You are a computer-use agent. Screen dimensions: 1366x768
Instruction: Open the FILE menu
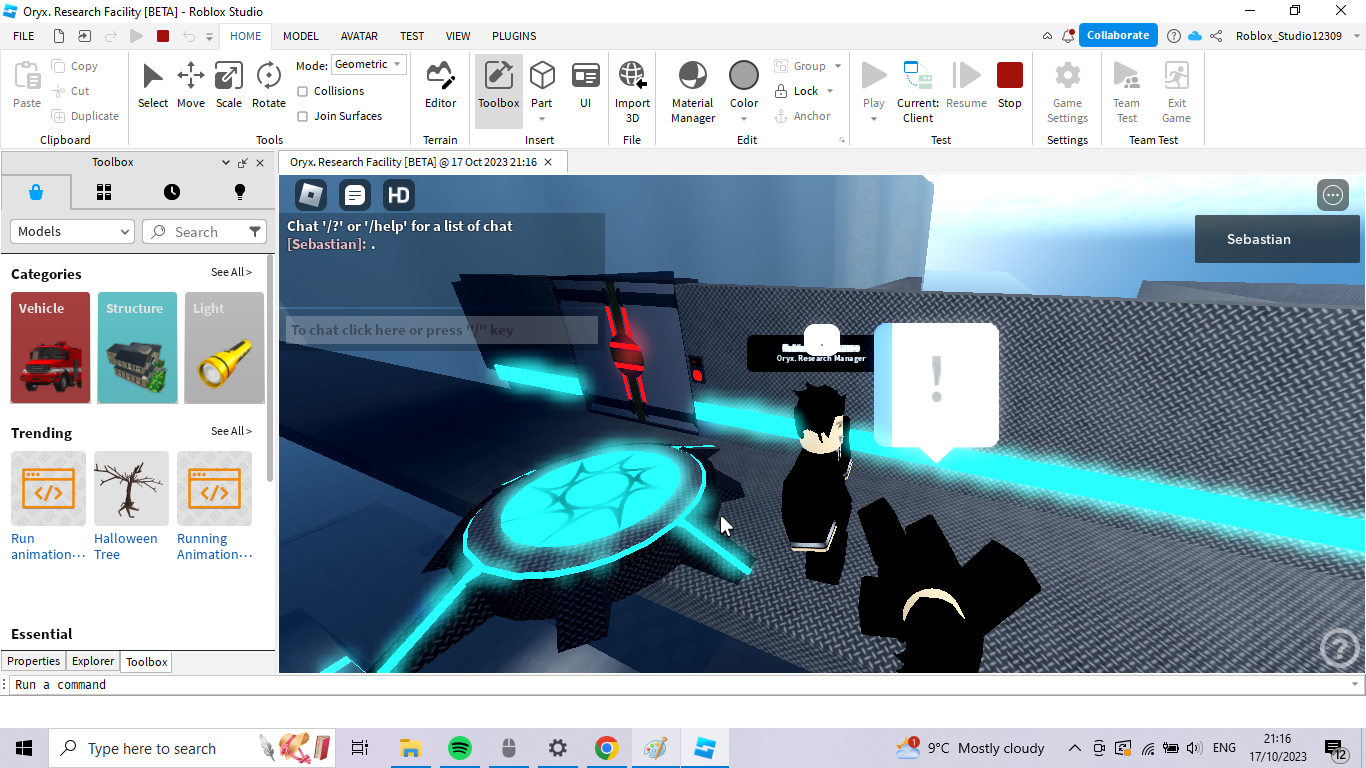click(x=24, y=36)
